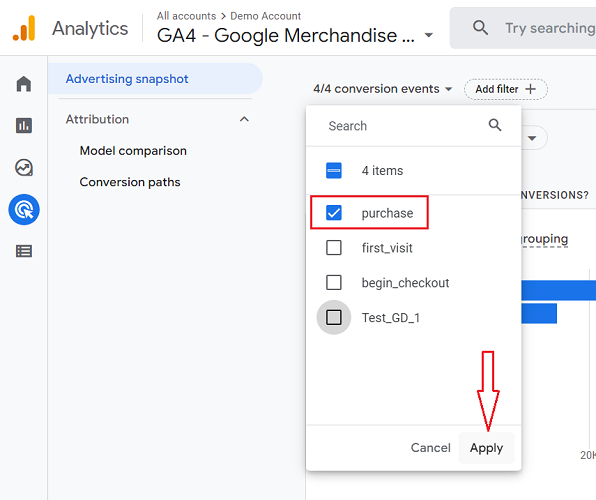Click the All accounts breadcrumb link
This screenshot has height=500, width=596.
(x=186, y=16)
